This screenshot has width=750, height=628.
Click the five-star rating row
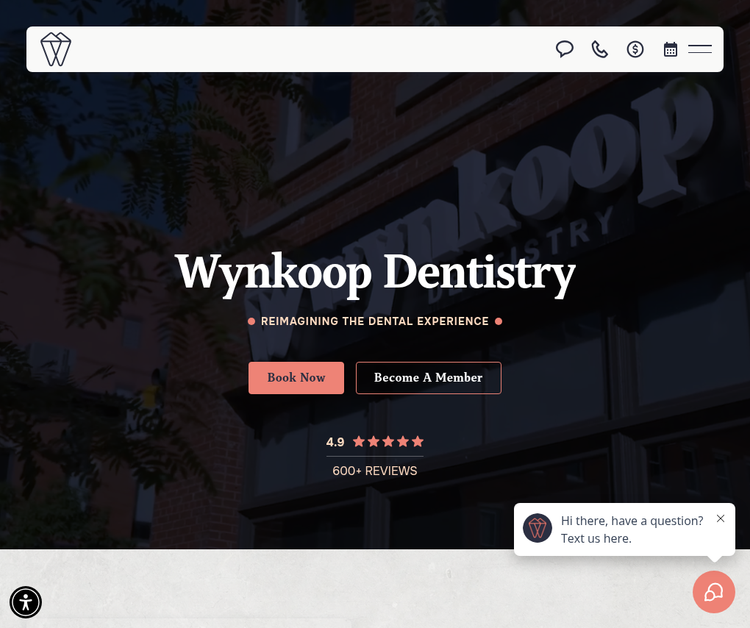[x=388, y=442]
